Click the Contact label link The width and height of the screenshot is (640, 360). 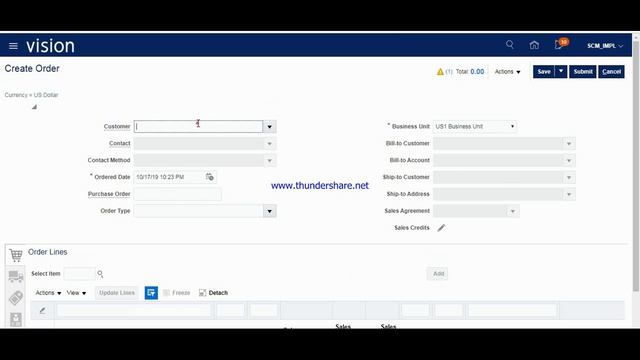tap(120, 143)
